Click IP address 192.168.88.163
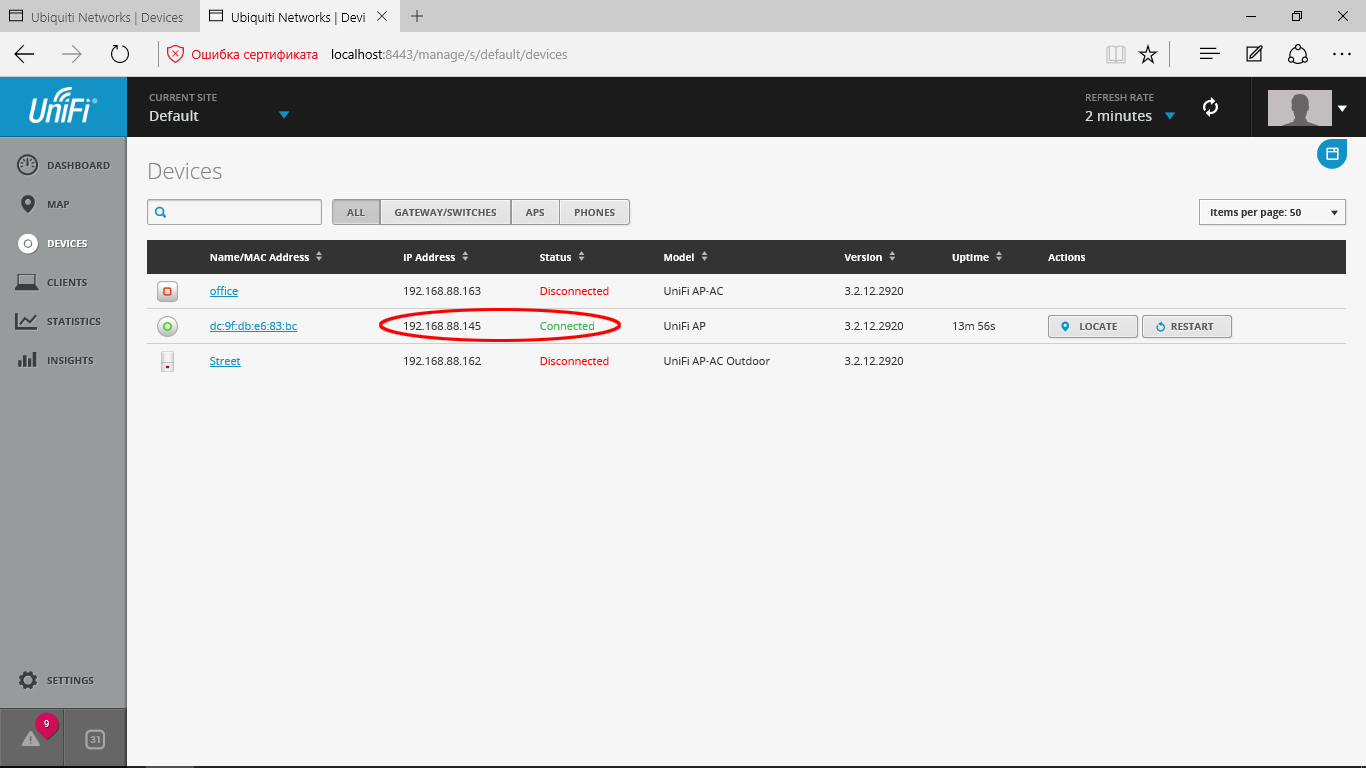 coord(442,291)
